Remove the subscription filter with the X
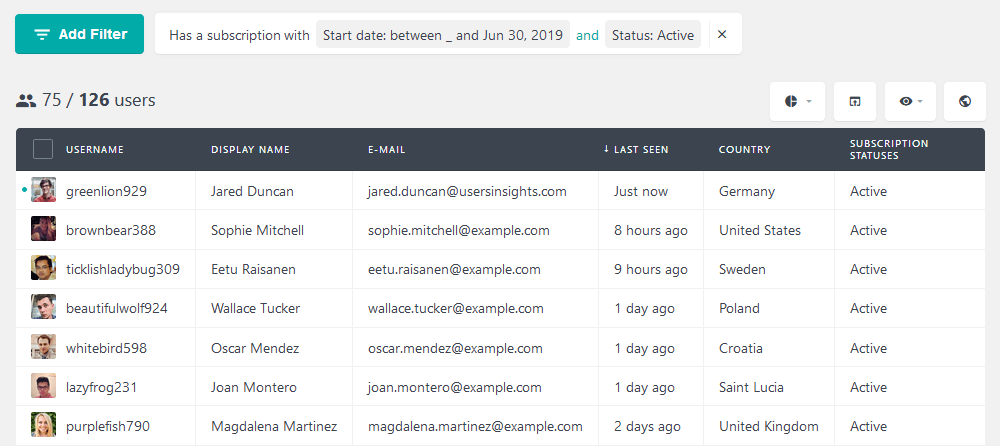Image resolution: width=1000 pixels, height=446 pixels. point(722,34)
